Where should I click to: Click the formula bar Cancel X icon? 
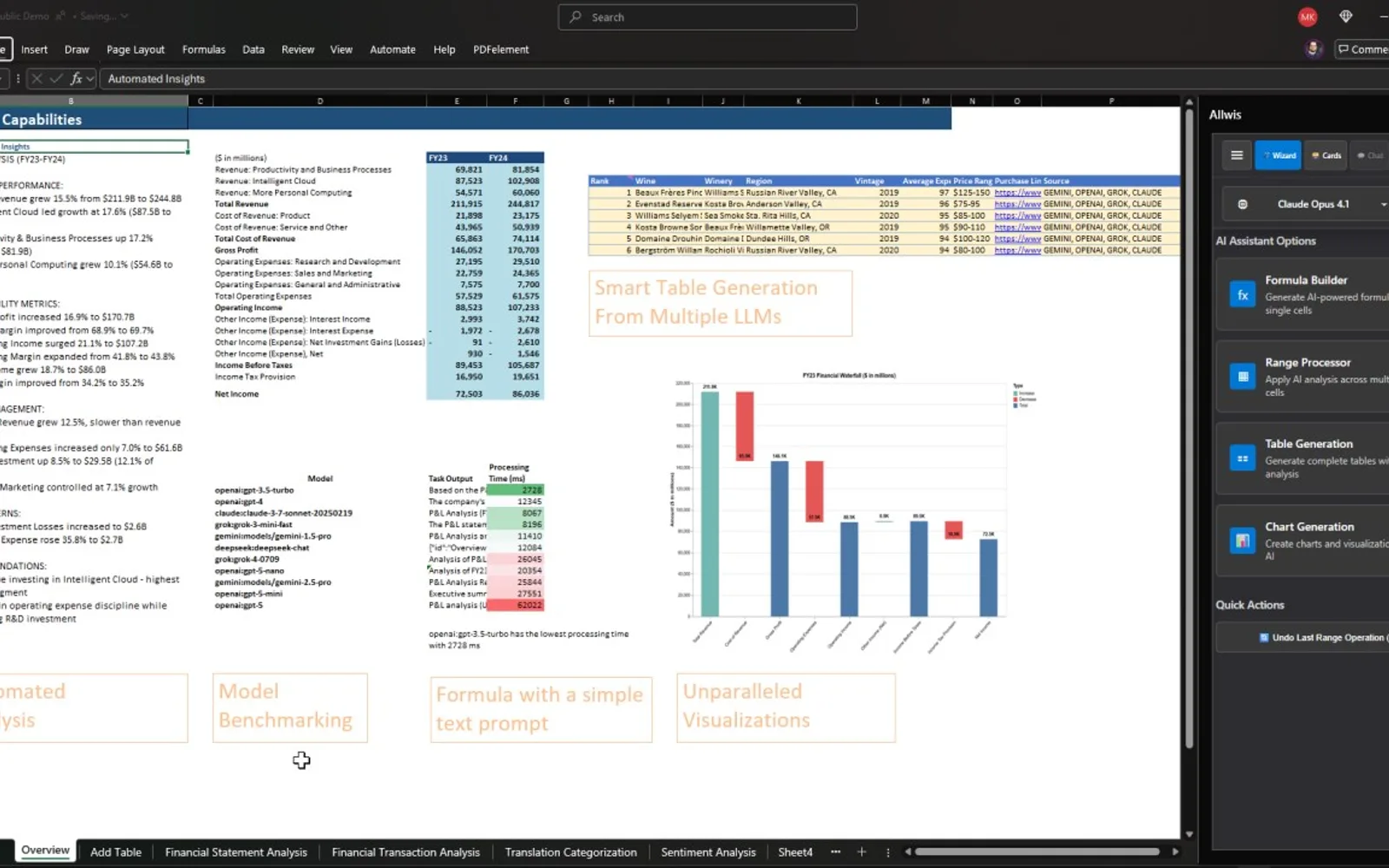pos(36,78)
